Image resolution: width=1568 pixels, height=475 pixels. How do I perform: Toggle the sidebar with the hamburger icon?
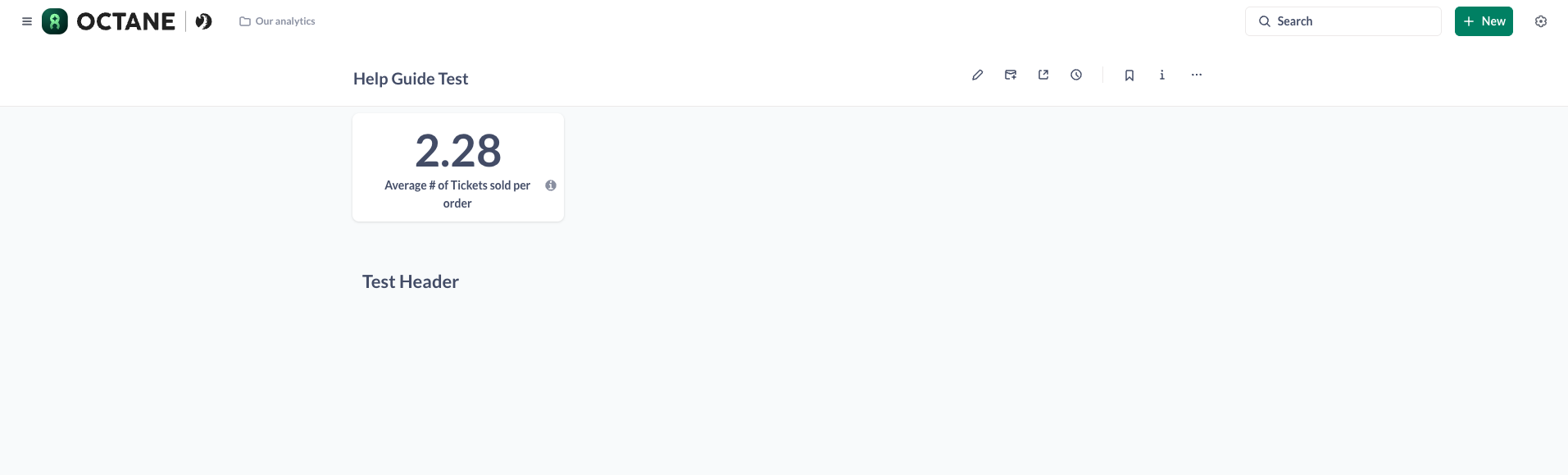[x=27, y=21]
